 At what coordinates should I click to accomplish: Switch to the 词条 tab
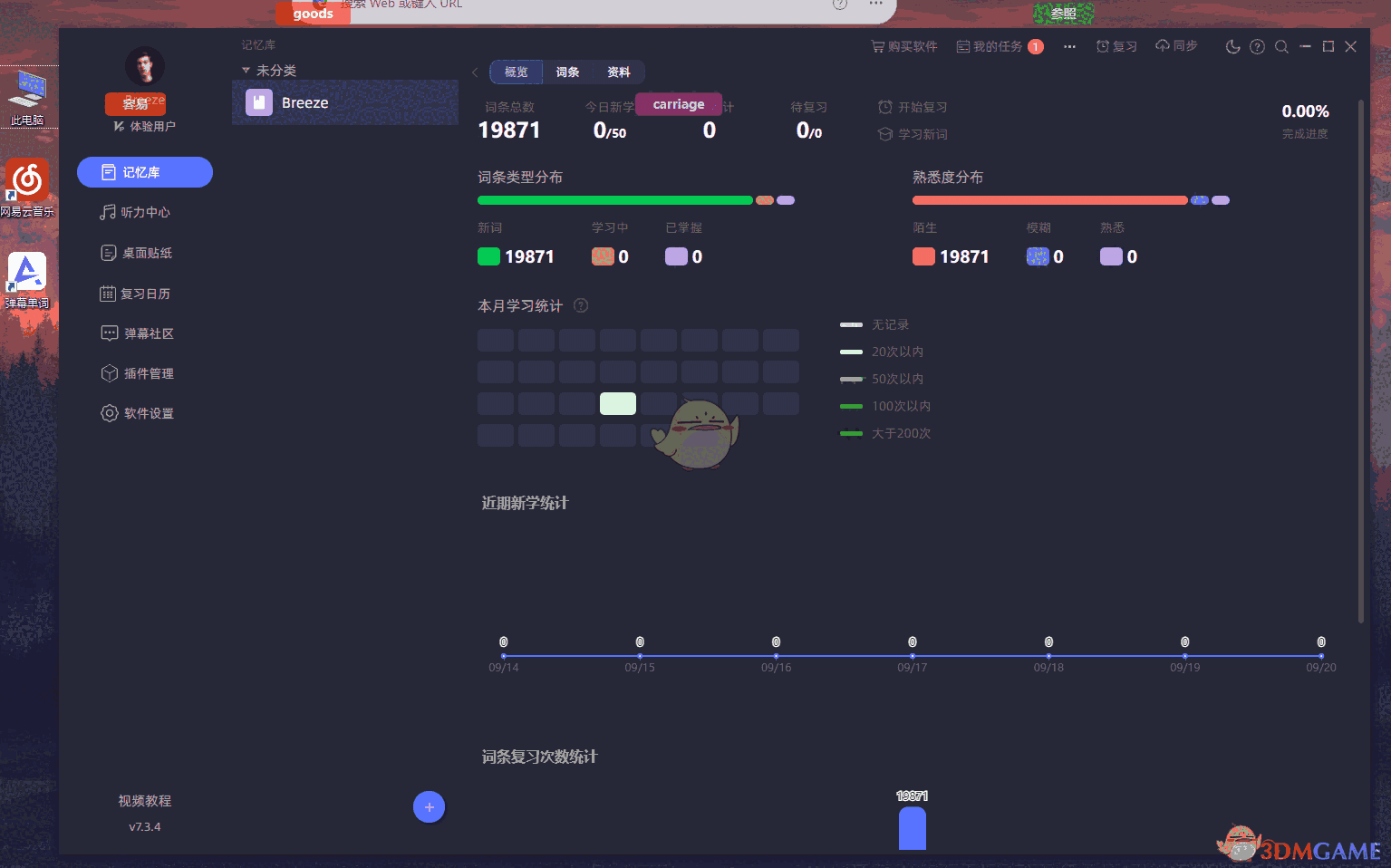pos(568,72)
